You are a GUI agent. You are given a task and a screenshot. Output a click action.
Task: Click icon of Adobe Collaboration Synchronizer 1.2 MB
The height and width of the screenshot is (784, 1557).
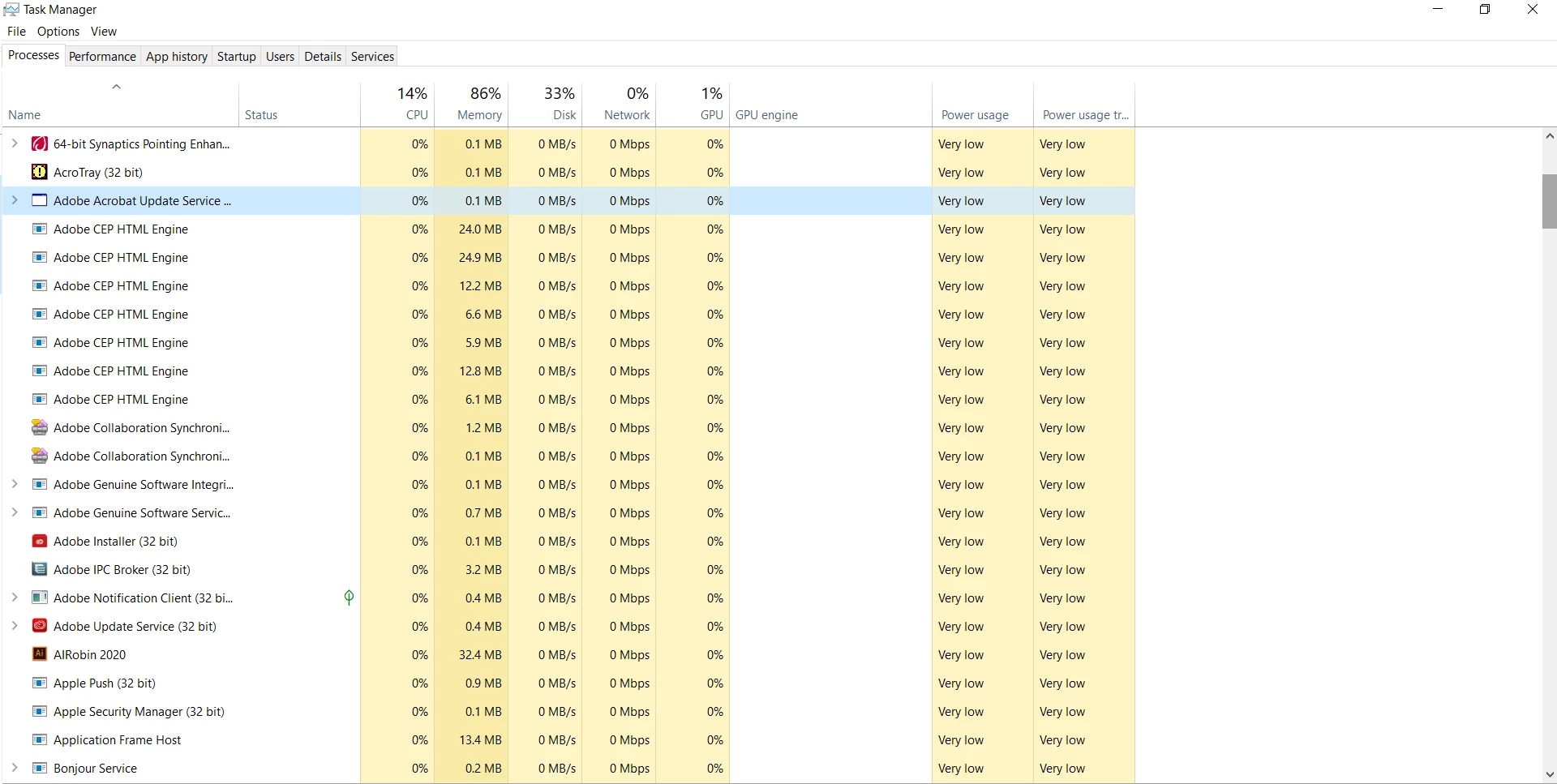tap(39, 428)
